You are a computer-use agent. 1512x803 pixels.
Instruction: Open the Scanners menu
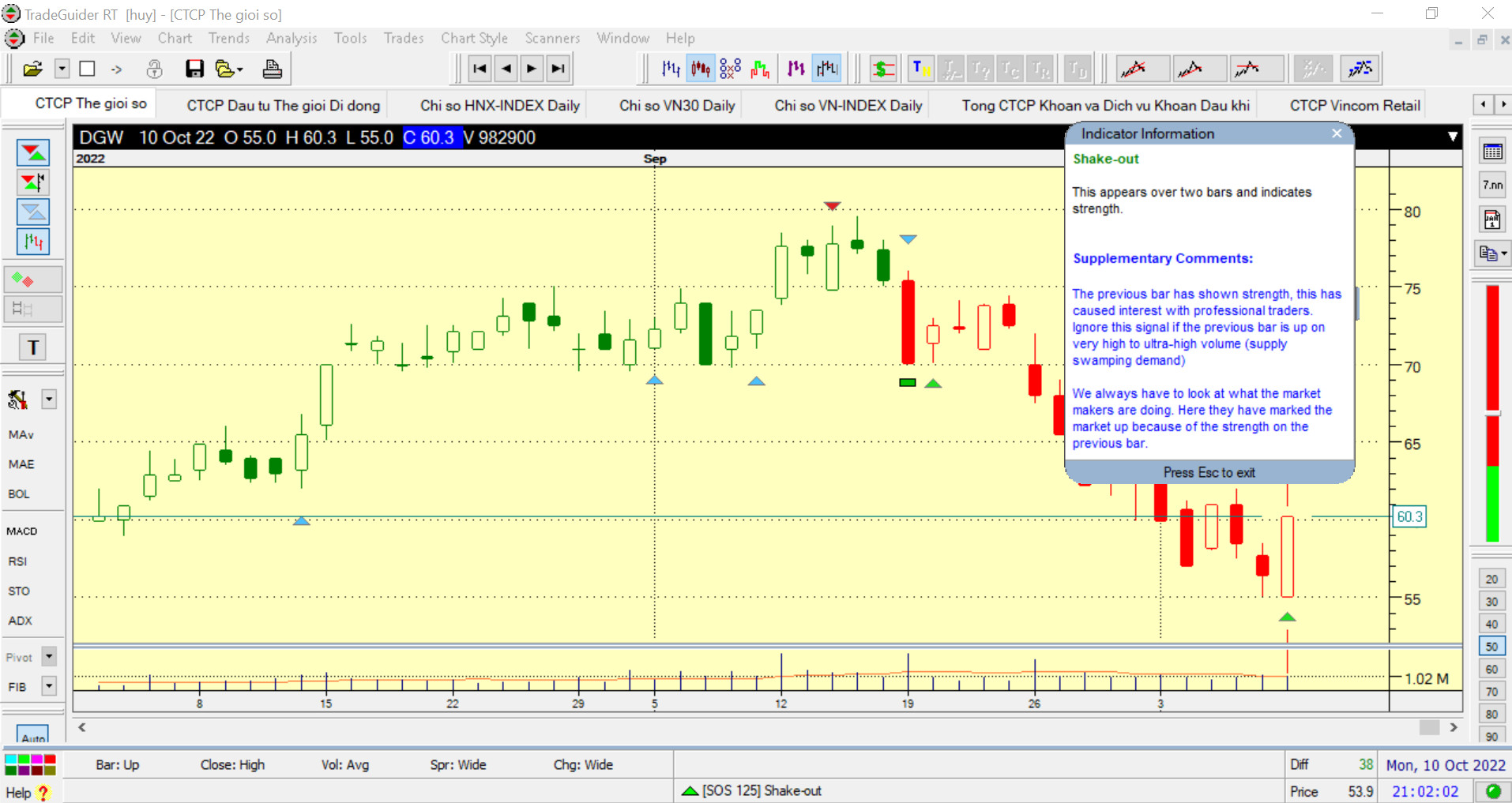(x=552, y=38)
